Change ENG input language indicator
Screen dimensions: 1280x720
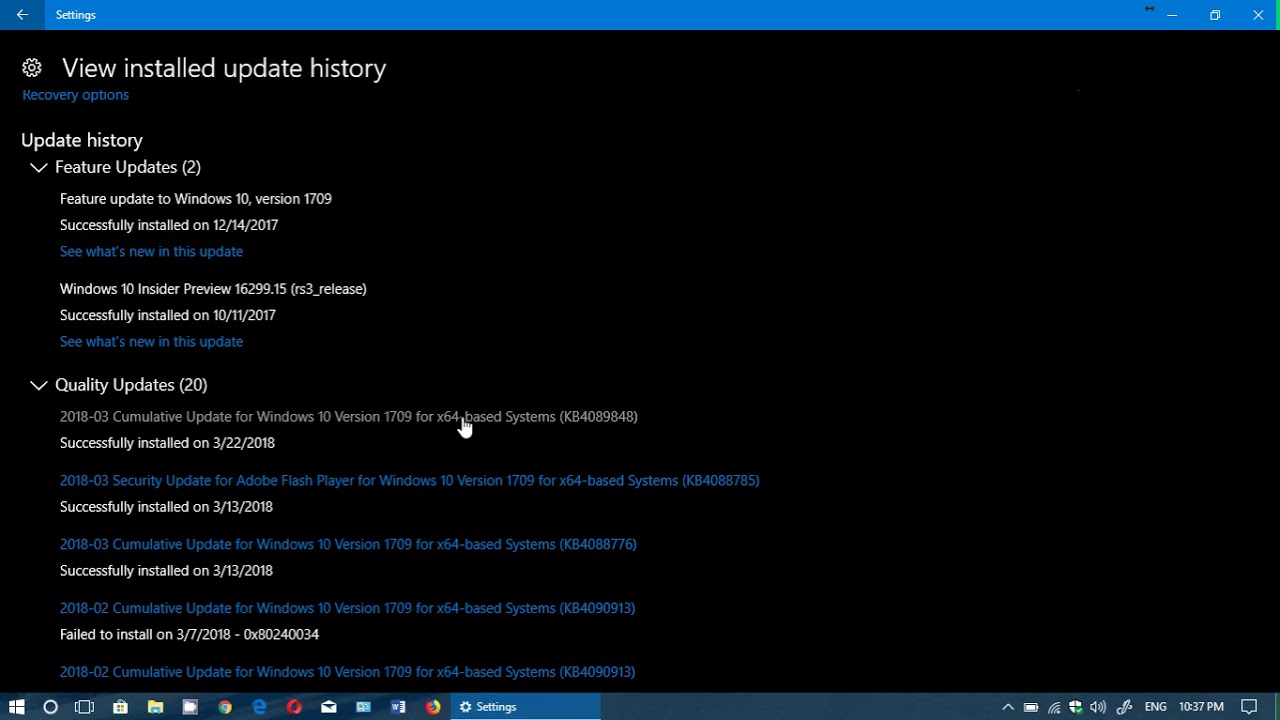(x=1156, y=707)
